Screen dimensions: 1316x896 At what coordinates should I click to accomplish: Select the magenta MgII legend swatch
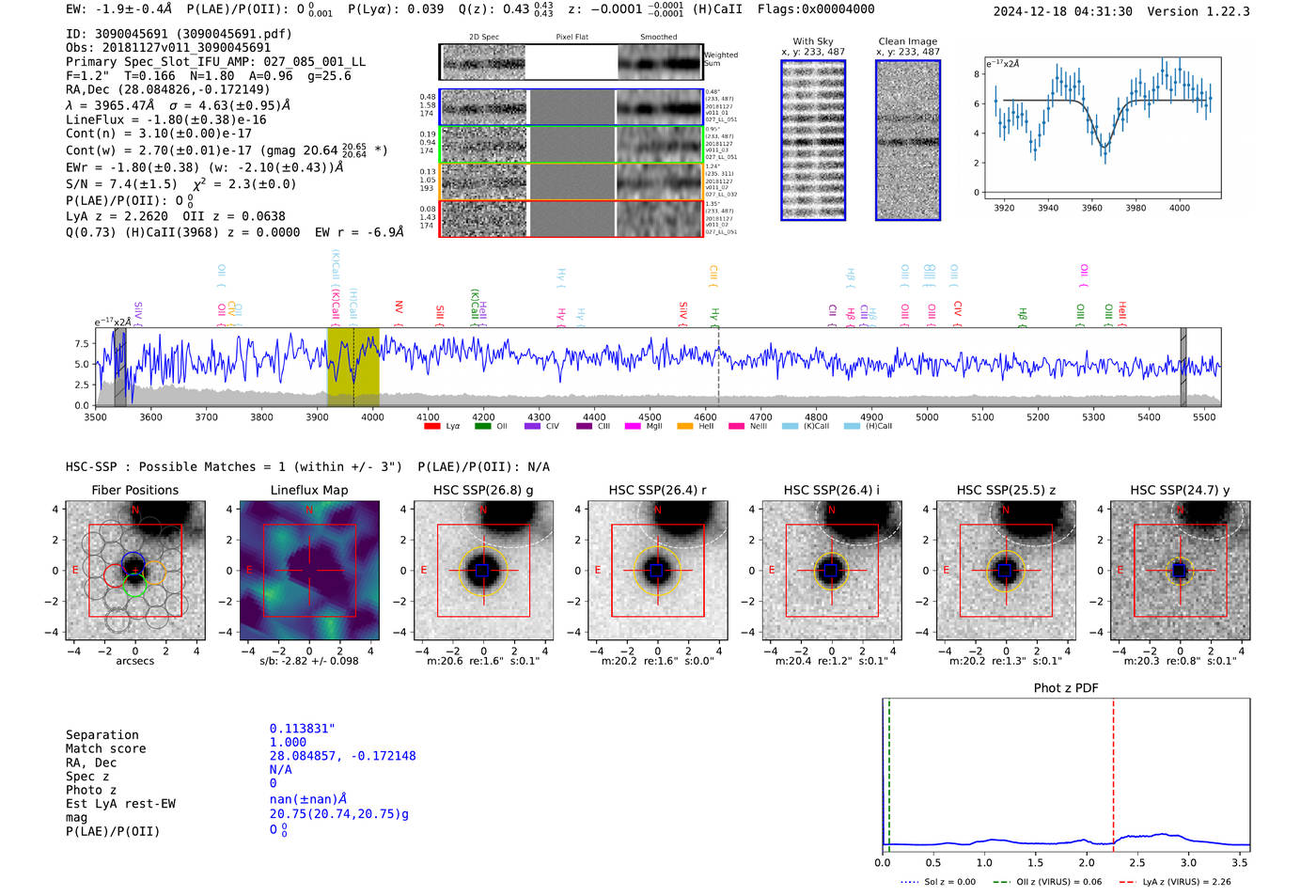click(633, 426)
